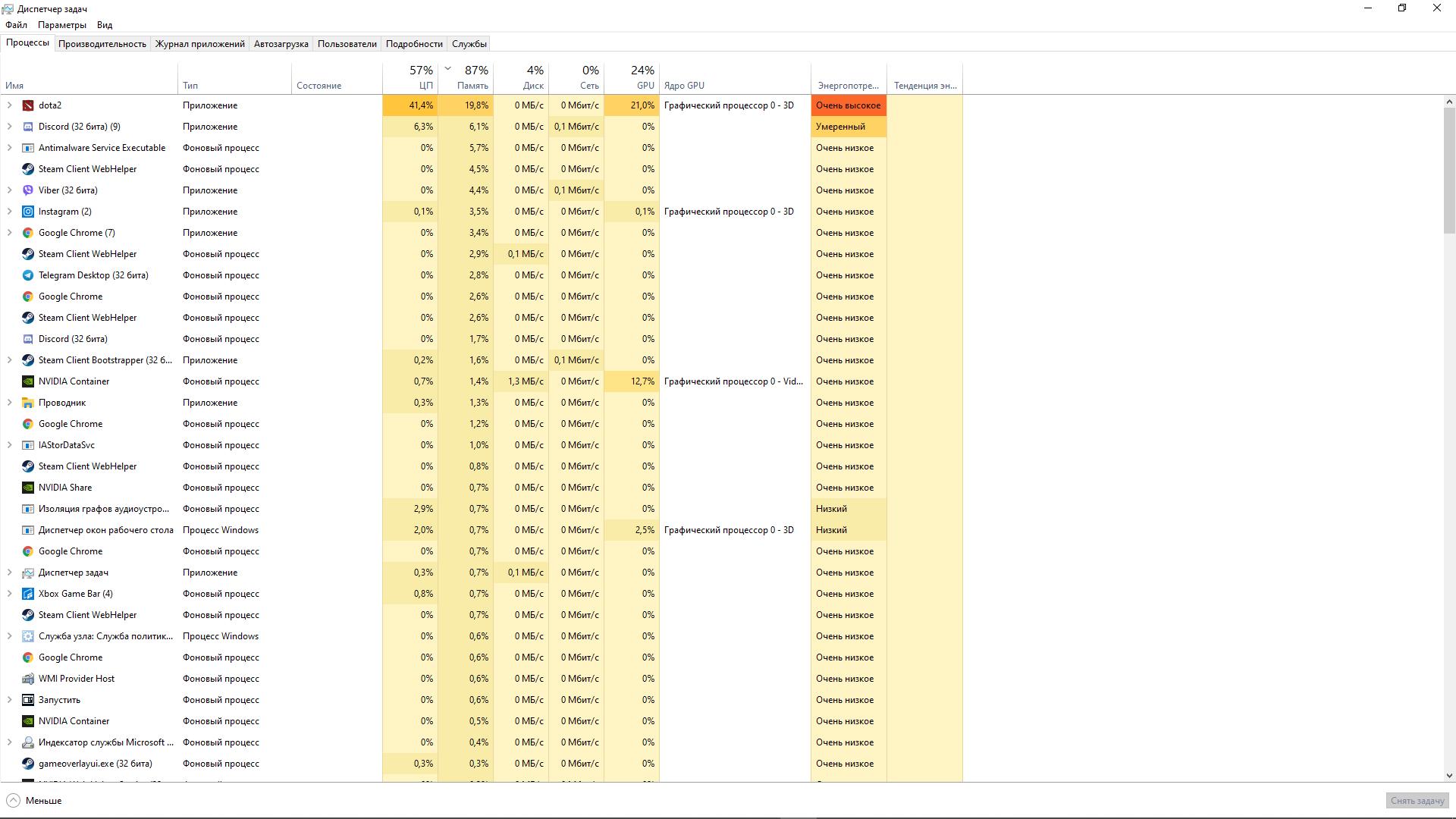Image resolution: width=1456 pixels, height=819 pixels.
Task: Click the Диспетчер окон рабочего стола icon
Action: coord(28,530)
